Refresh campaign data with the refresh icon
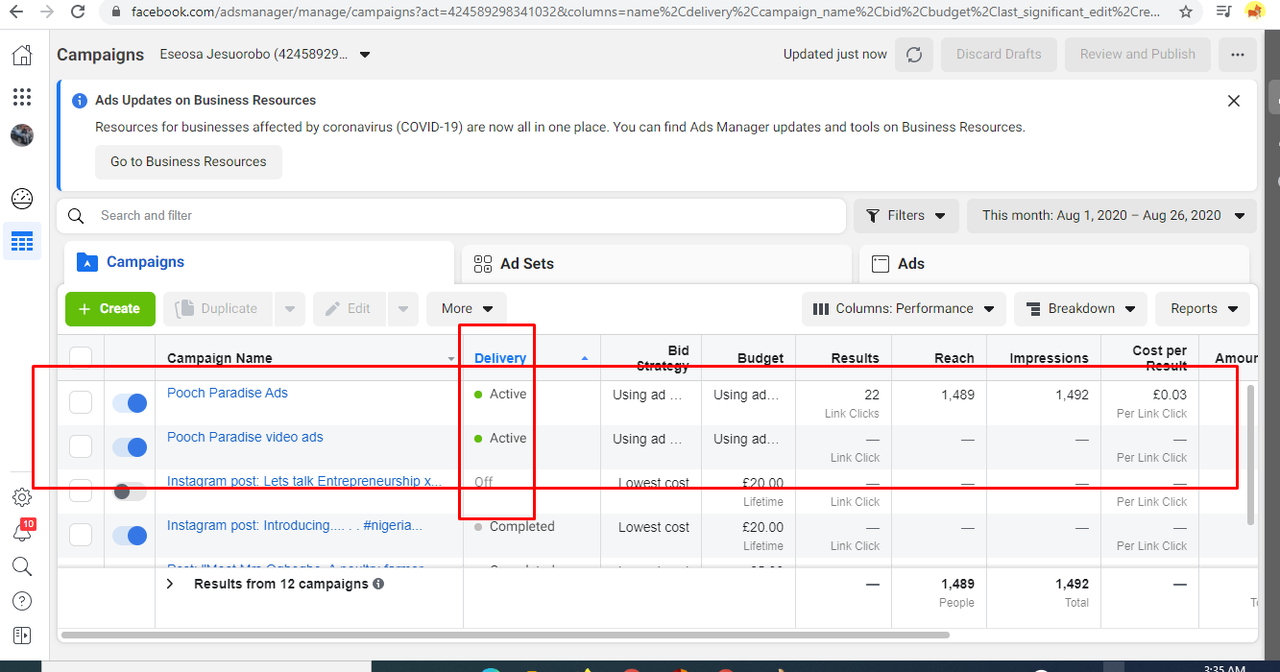 [x=913, y=54]
